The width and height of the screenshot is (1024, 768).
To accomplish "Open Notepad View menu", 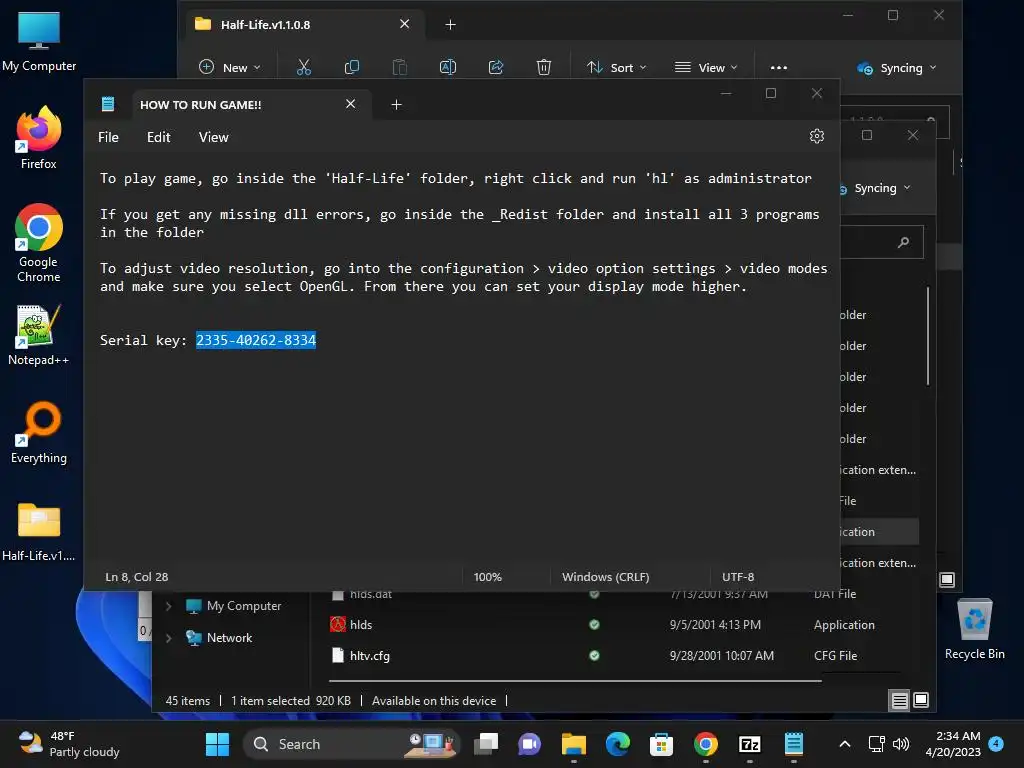I will coord(214,137).
